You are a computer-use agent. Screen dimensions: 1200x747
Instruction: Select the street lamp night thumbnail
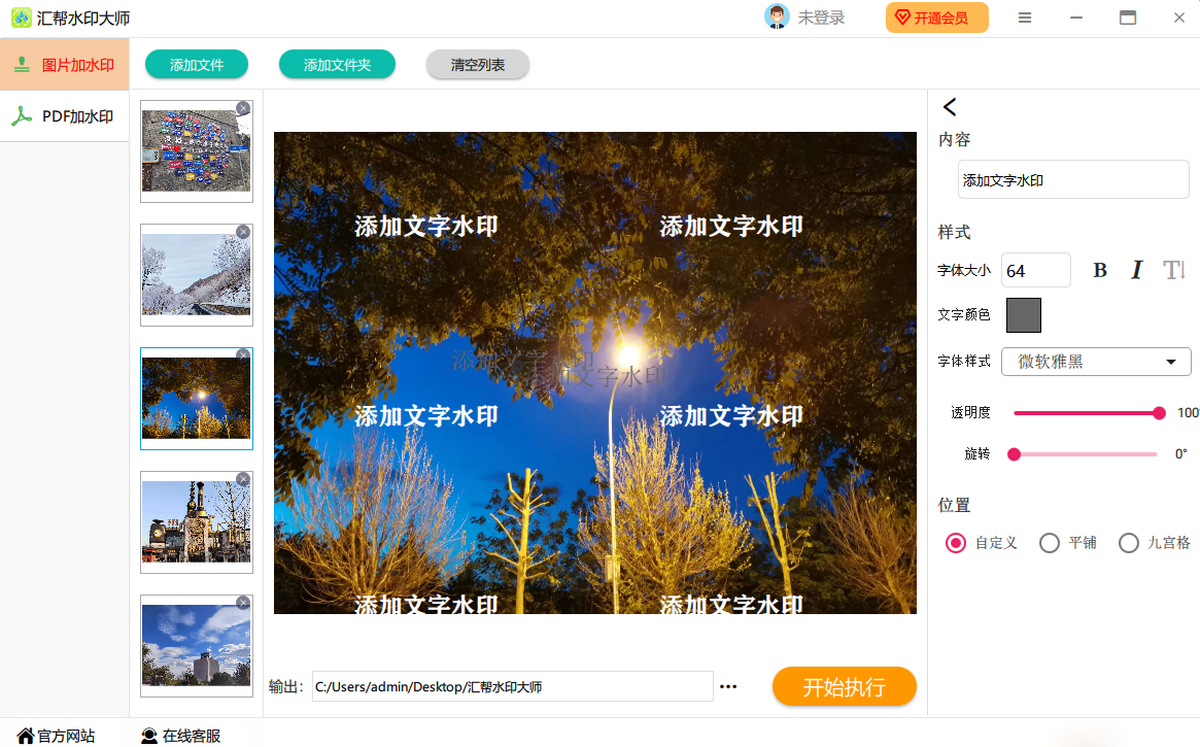196,398
